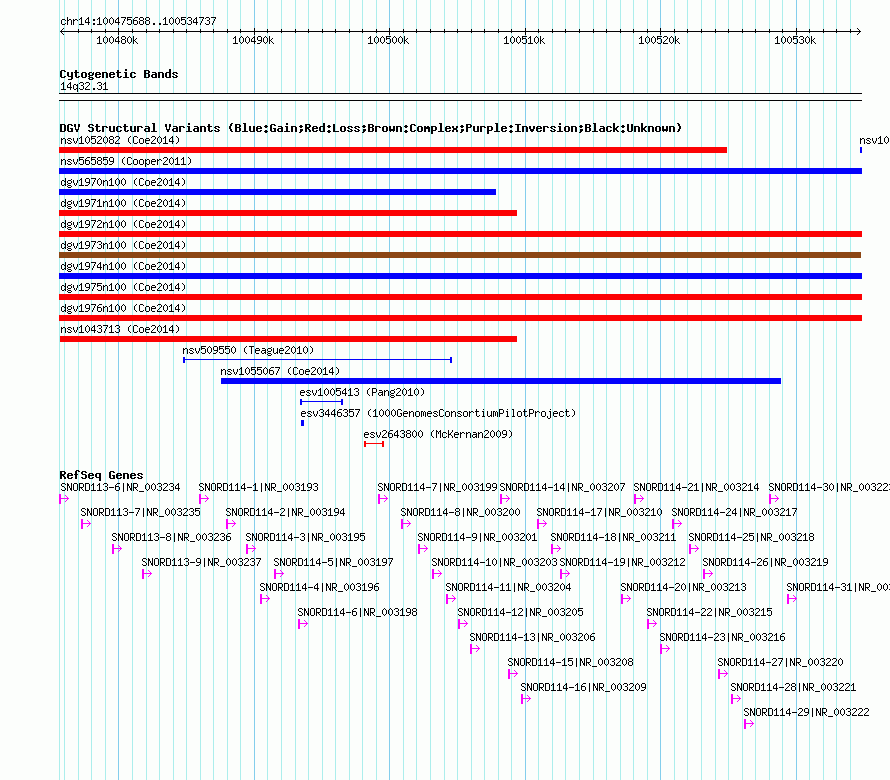This screenshot has width=890, height=780.
Task: Click the 100500k ruler tick label
Action: coord(388,40)
